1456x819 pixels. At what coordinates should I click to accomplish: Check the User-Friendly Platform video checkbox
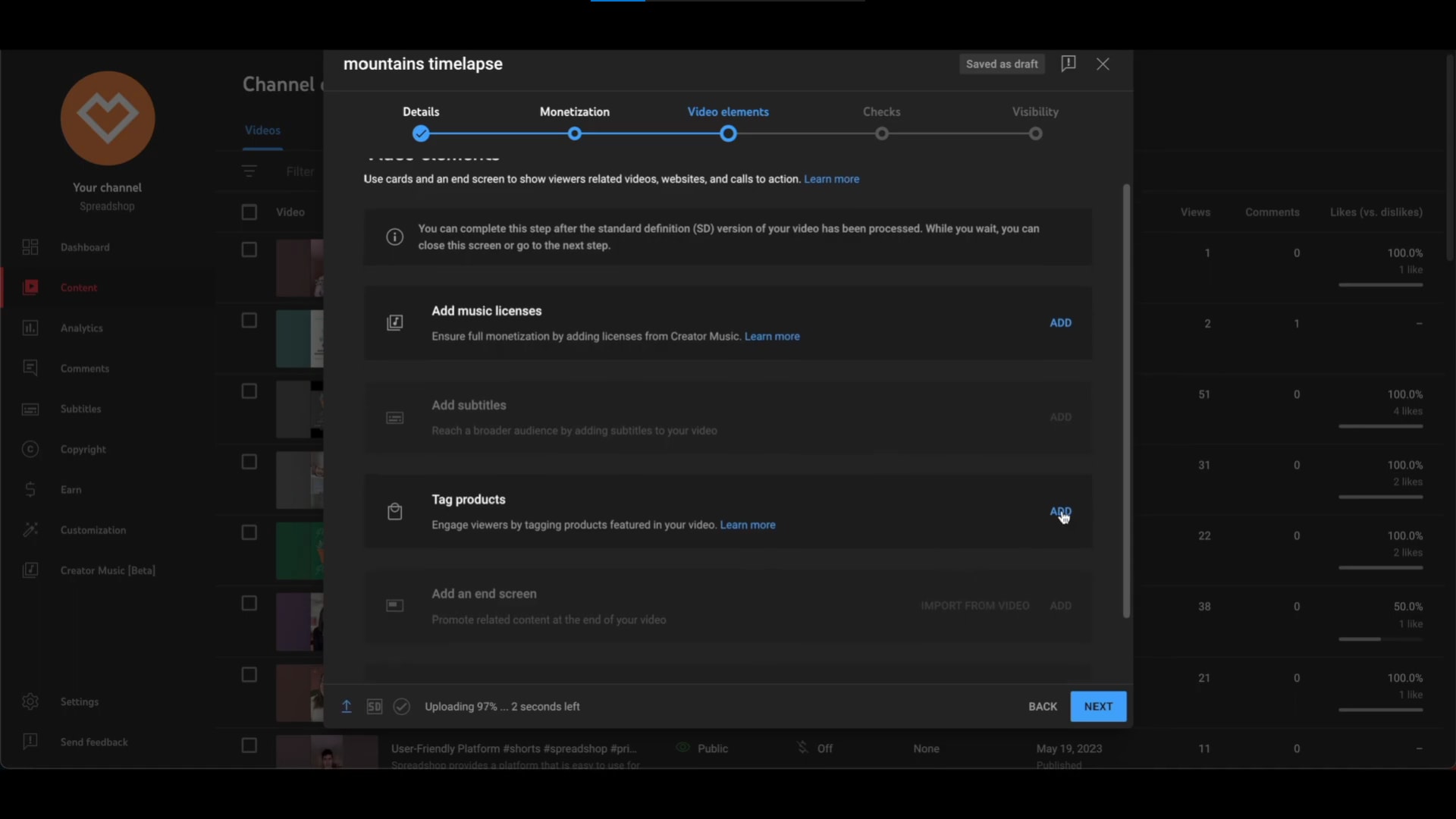tap(249, 745)
